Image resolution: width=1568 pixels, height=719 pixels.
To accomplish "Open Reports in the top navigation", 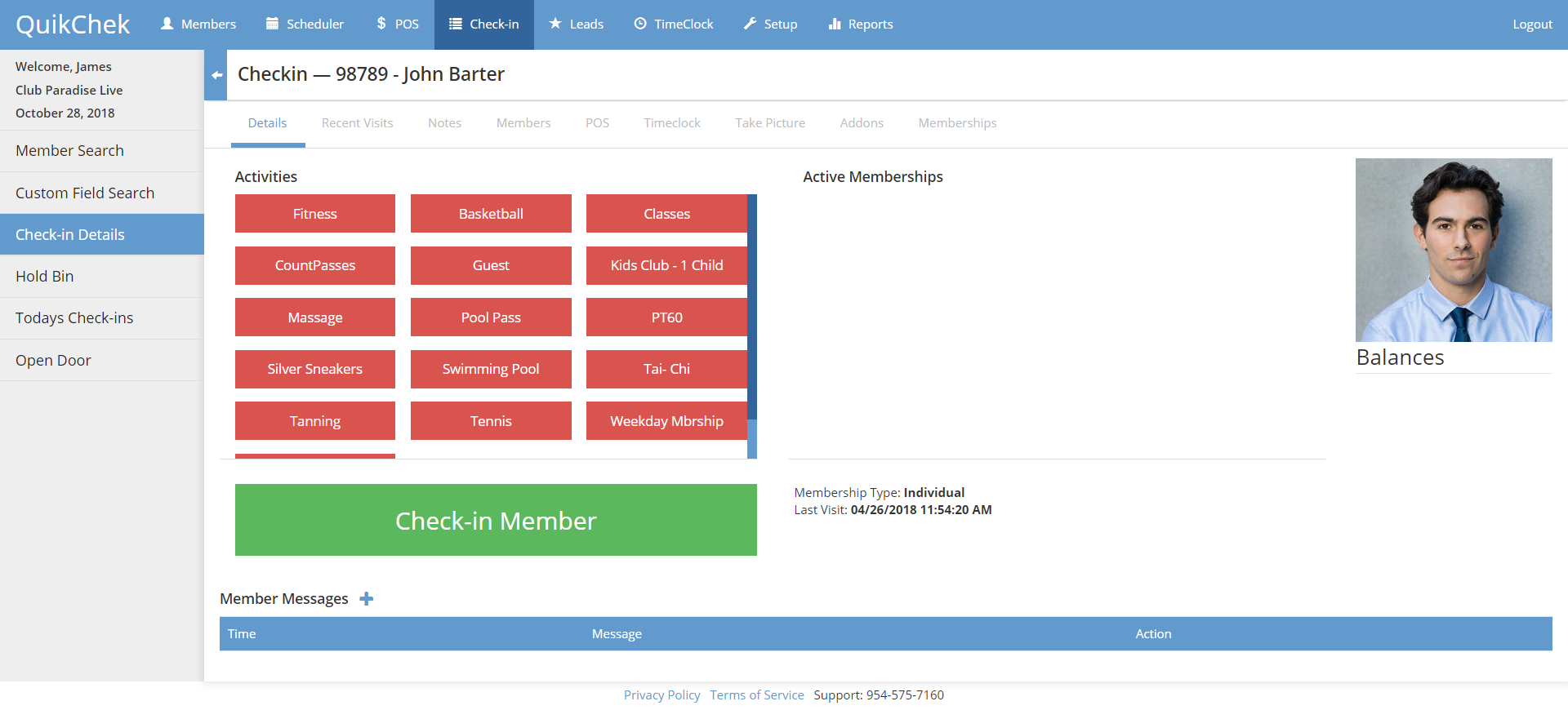I will point(861,24).
